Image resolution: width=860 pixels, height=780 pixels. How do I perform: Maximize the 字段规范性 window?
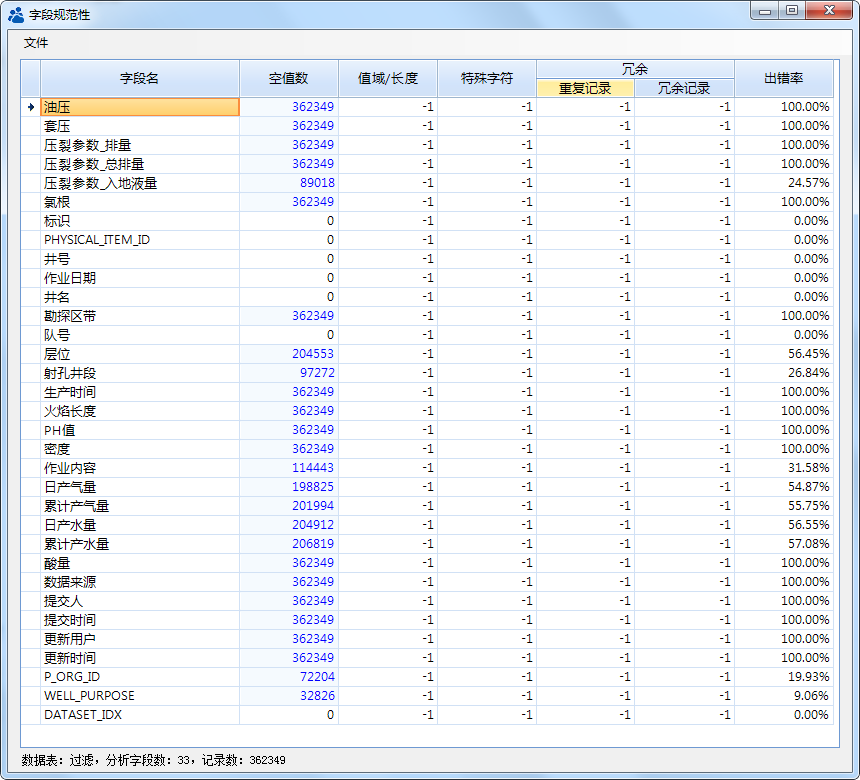[x=792, y=10]
